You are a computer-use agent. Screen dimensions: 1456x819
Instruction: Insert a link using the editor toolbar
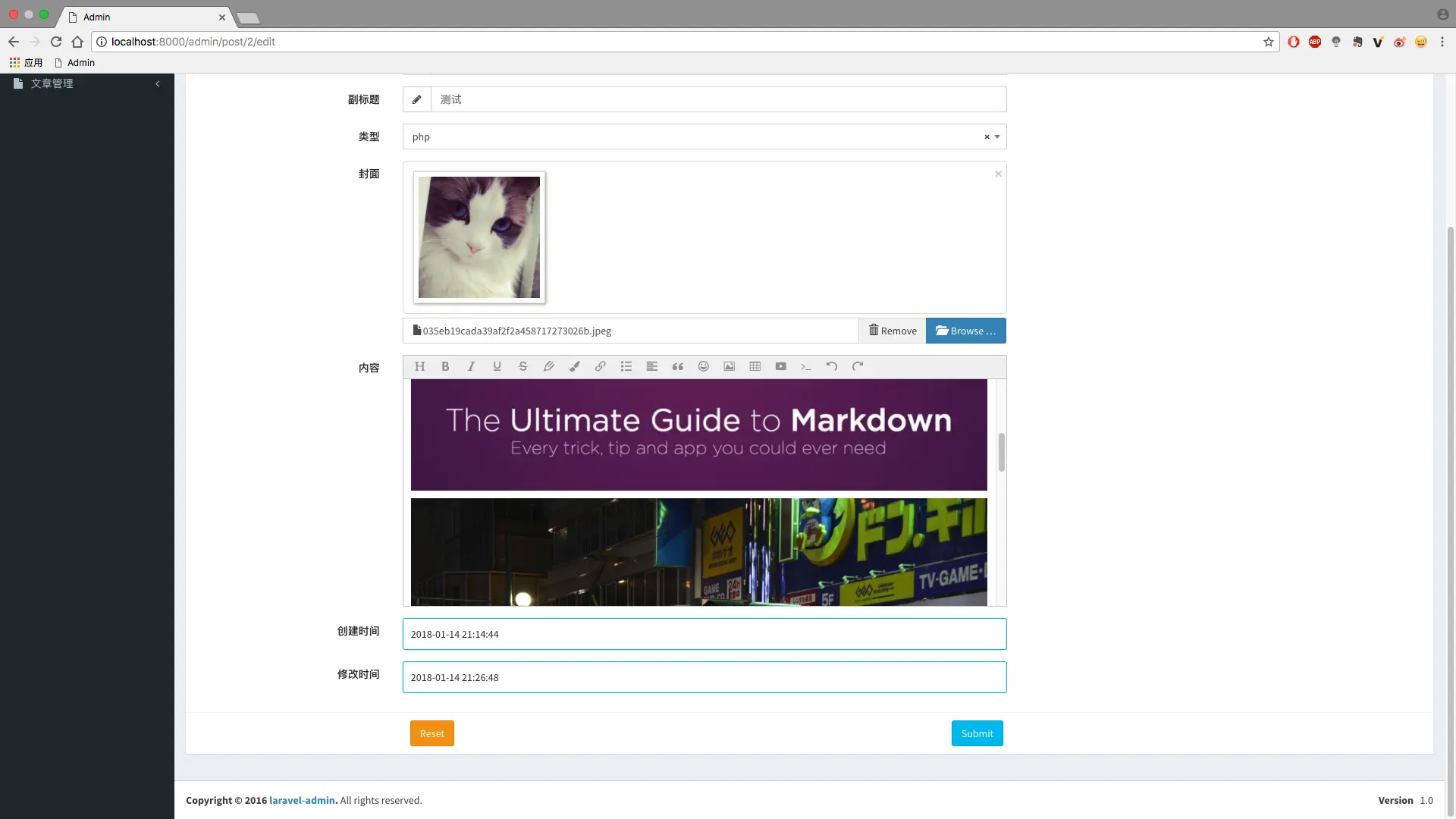coord(600,366)
